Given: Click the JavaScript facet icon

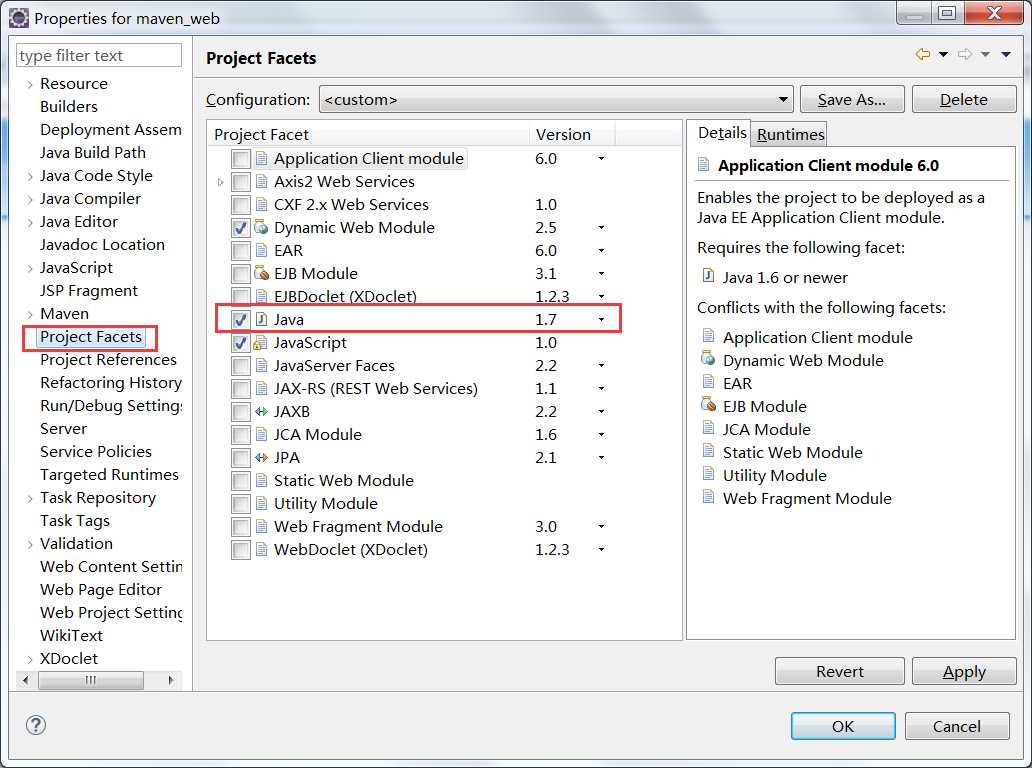Looking at the screenshot, I should (x=261, y=343).
